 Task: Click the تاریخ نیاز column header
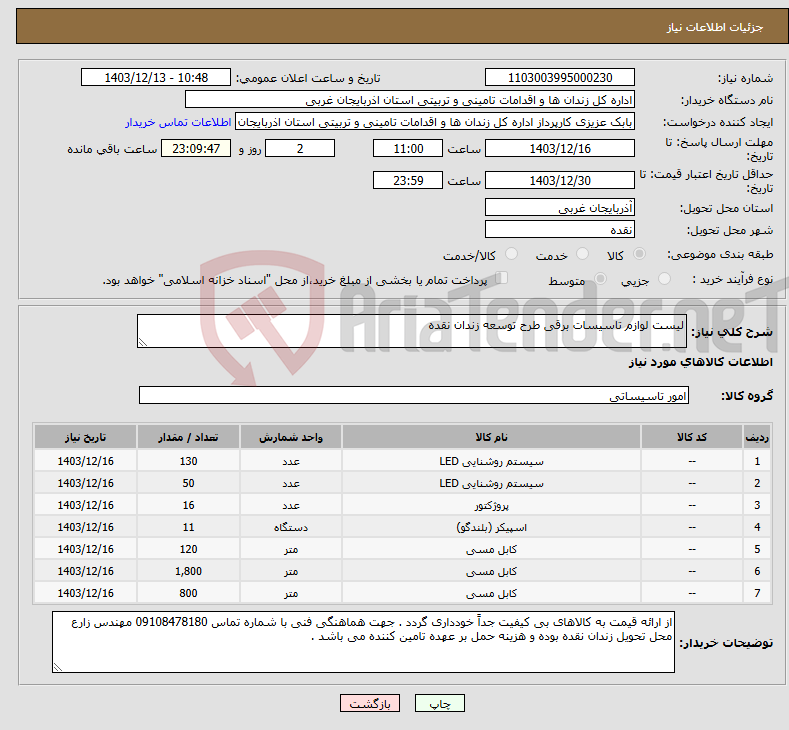[x=86, y=437]
